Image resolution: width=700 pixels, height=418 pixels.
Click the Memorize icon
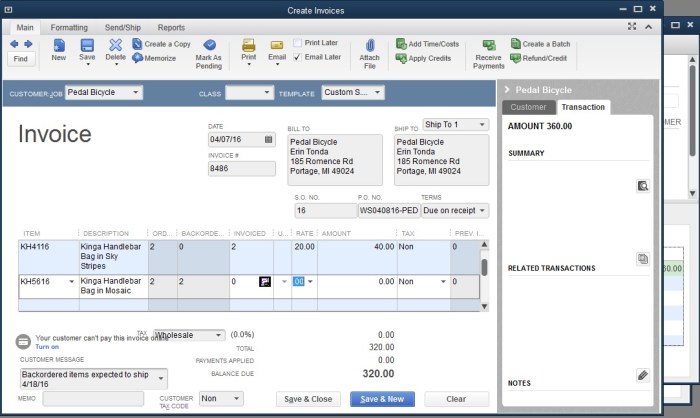point(137,58)
